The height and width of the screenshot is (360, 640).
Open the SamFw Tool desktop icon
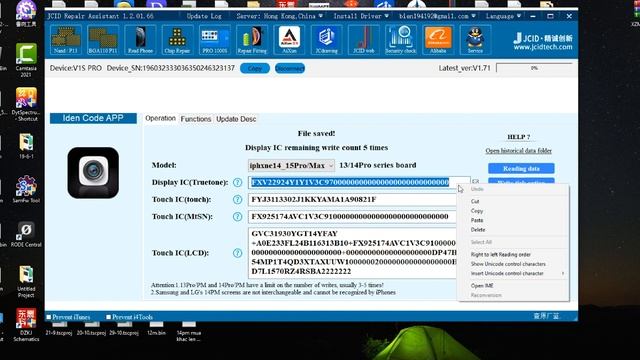(x=26, y=189)
